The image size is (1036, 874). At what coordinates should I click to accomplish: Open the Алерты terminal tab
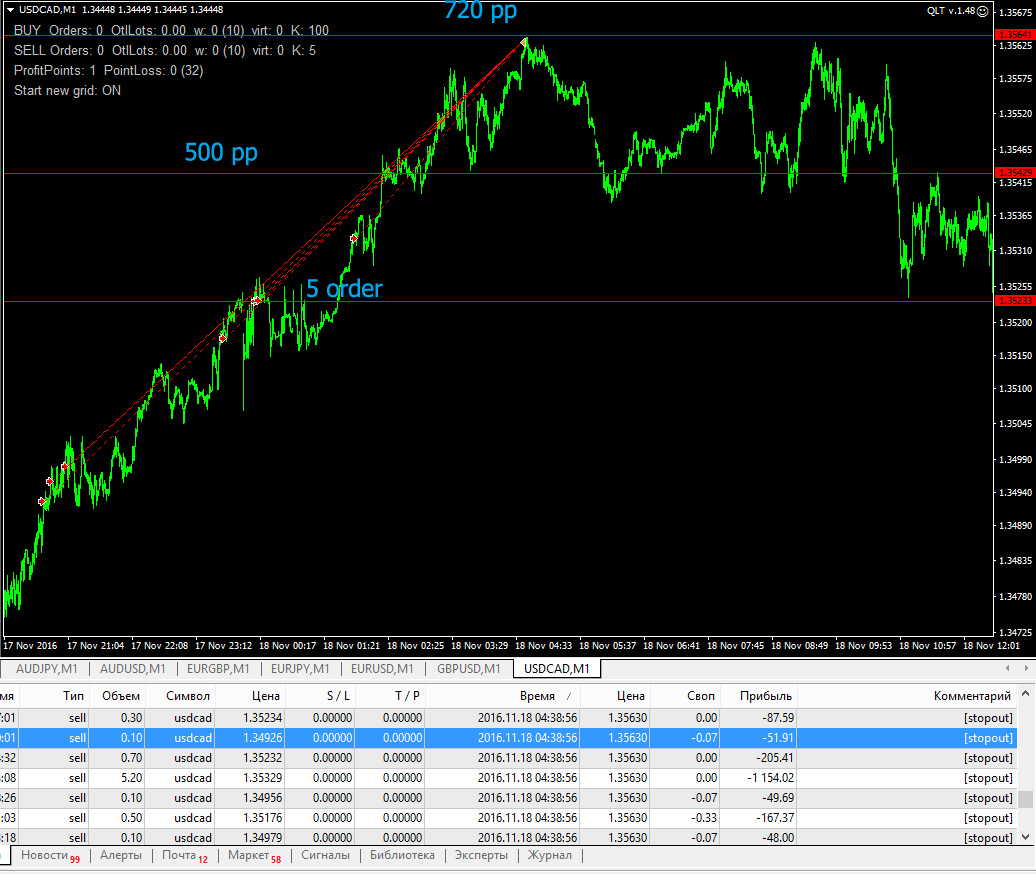(x=121, y=856)
